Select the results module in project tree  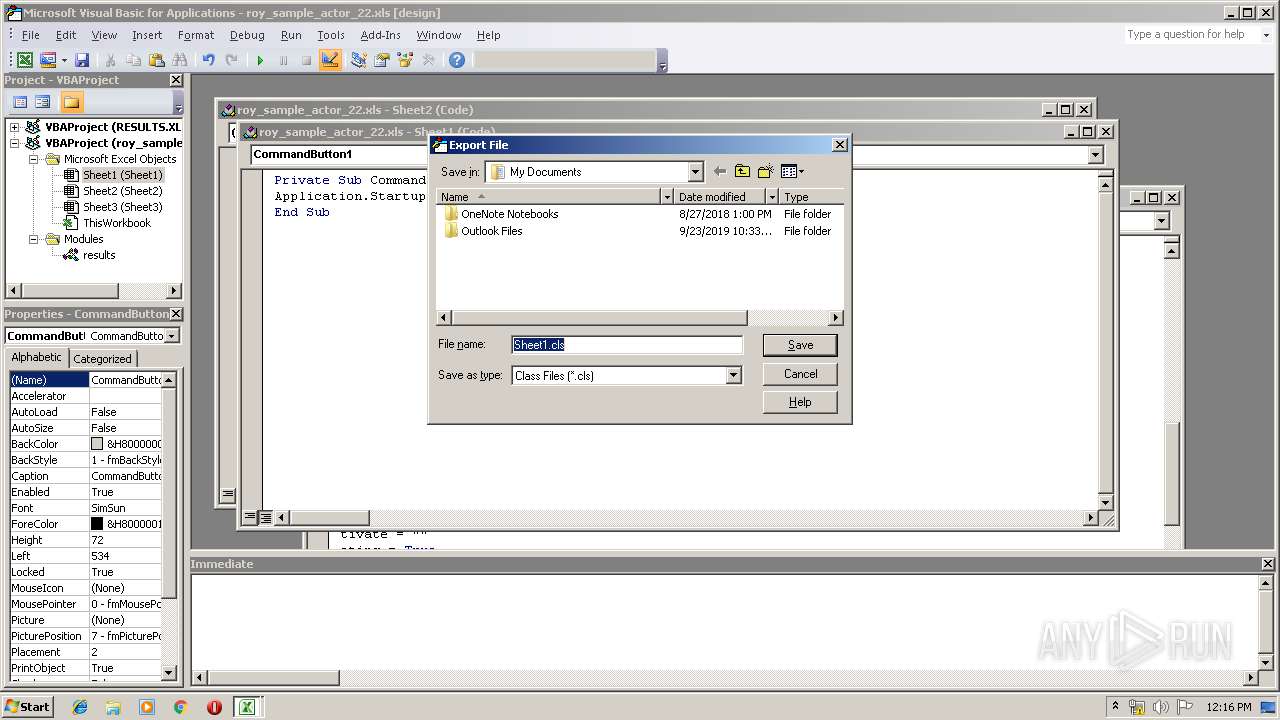[x=98, y=255]
